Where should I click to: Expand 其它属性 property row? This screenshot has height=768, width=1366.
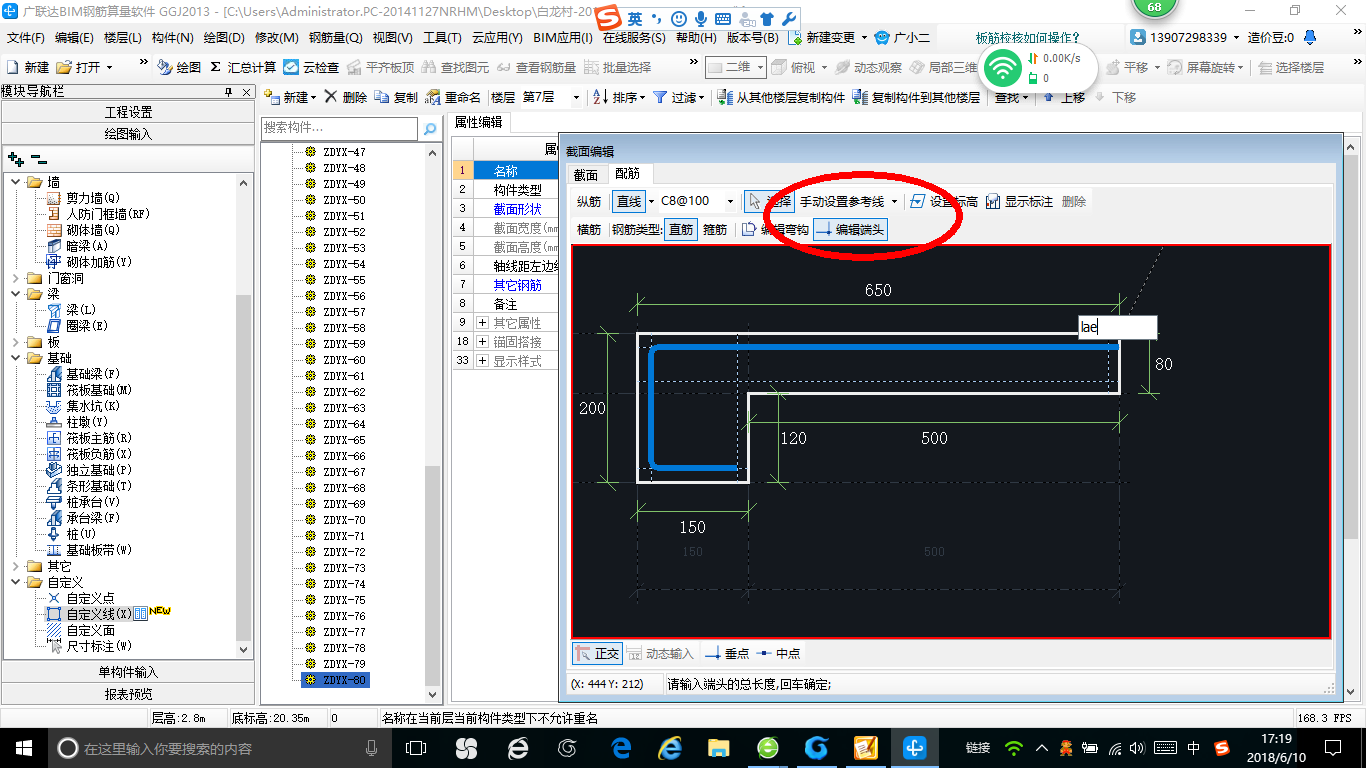click(x=482, y=323)
